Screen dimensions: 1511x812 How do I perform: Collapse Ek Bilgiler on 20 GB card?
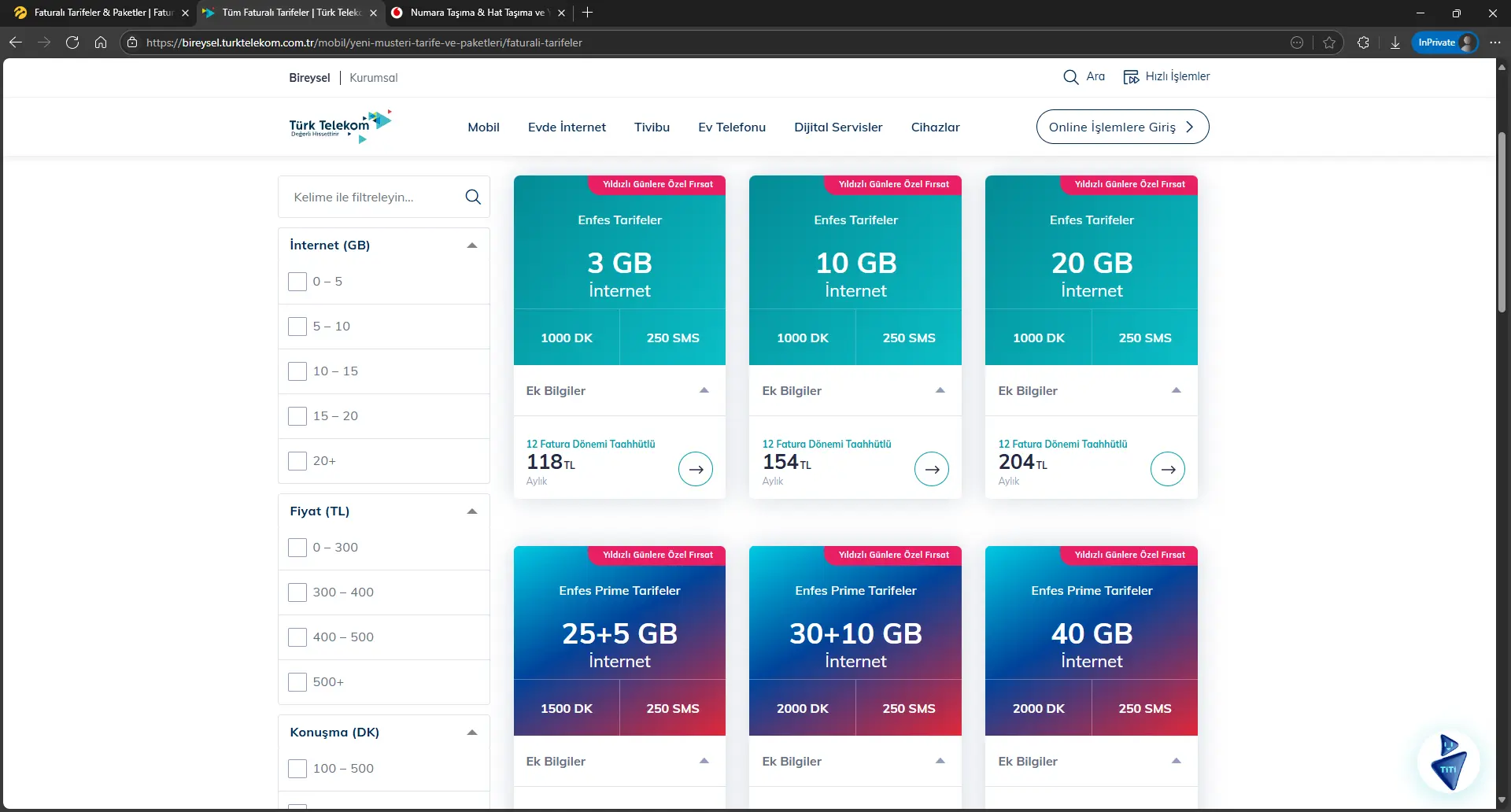point(1177,390)
